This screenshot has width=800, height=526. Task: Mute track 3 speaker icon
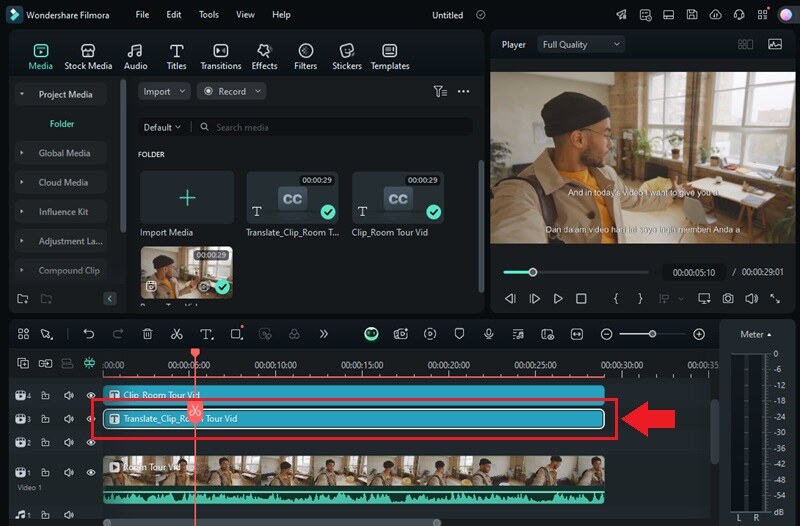tap(69, 419)
